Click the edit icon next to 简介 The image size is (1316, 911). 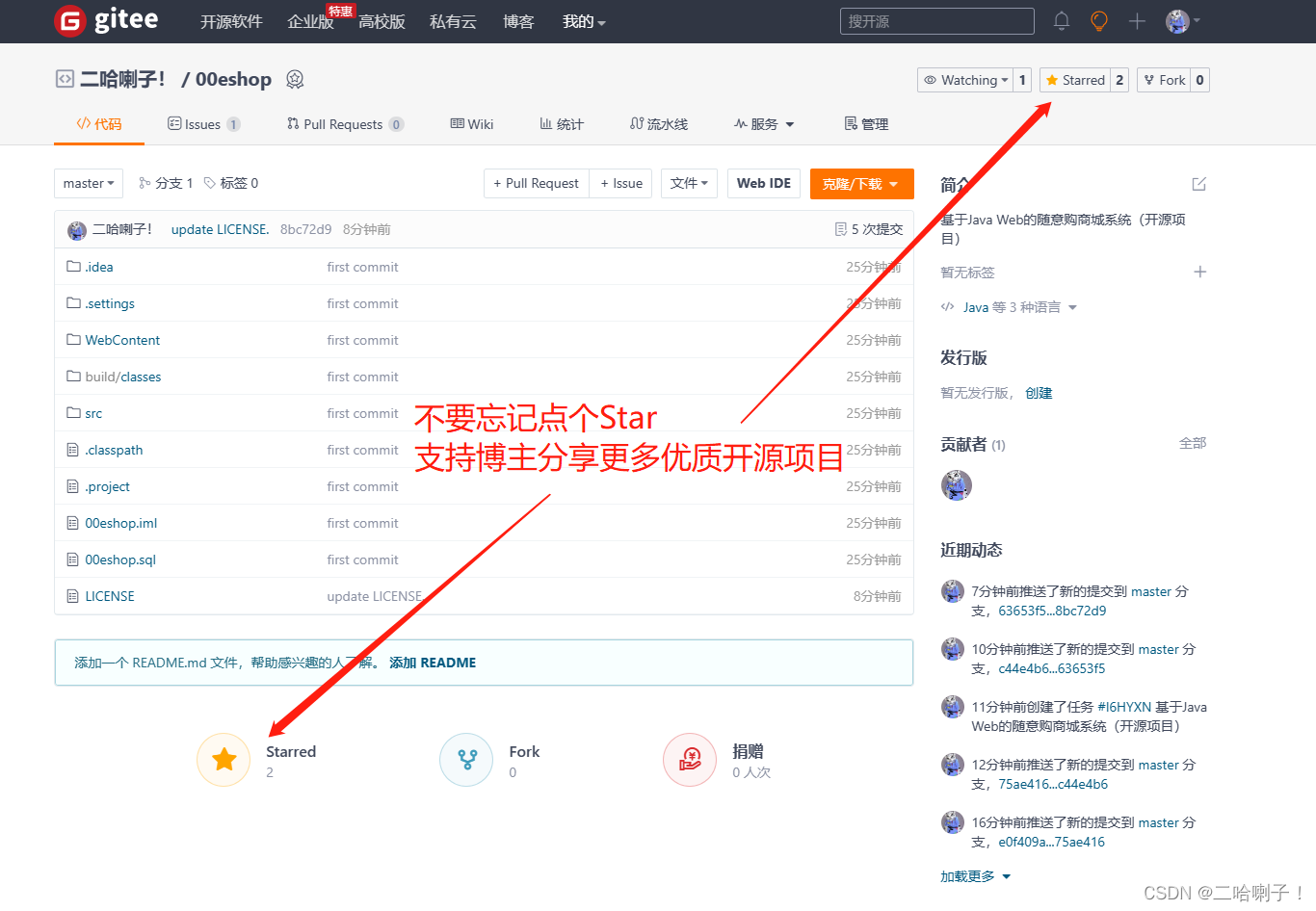[1199, 184]
